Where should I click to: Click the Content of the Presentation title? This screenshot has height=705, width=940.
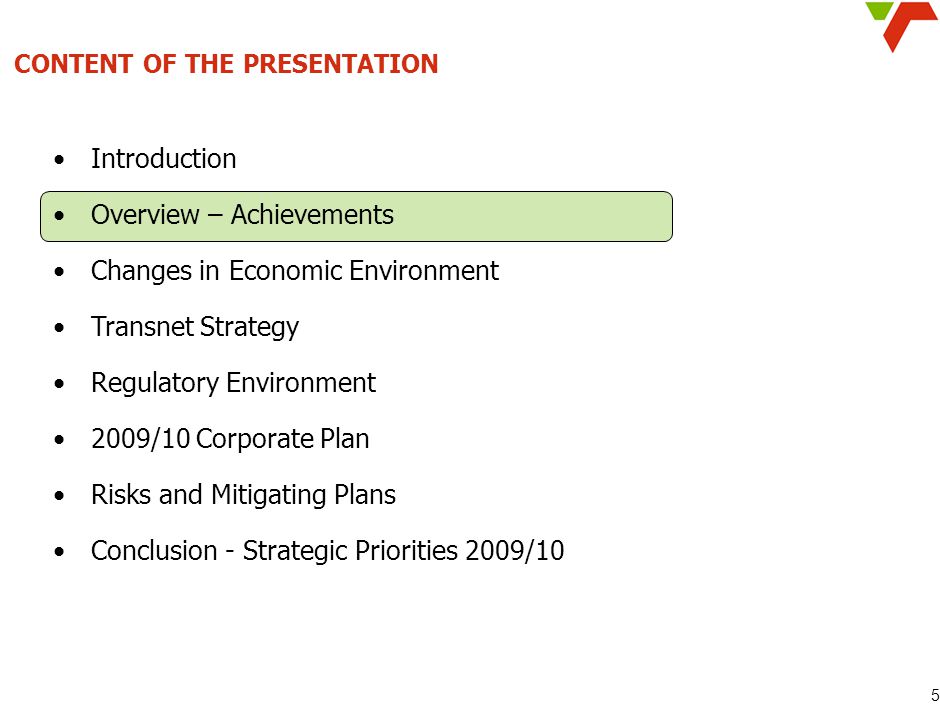226,64
